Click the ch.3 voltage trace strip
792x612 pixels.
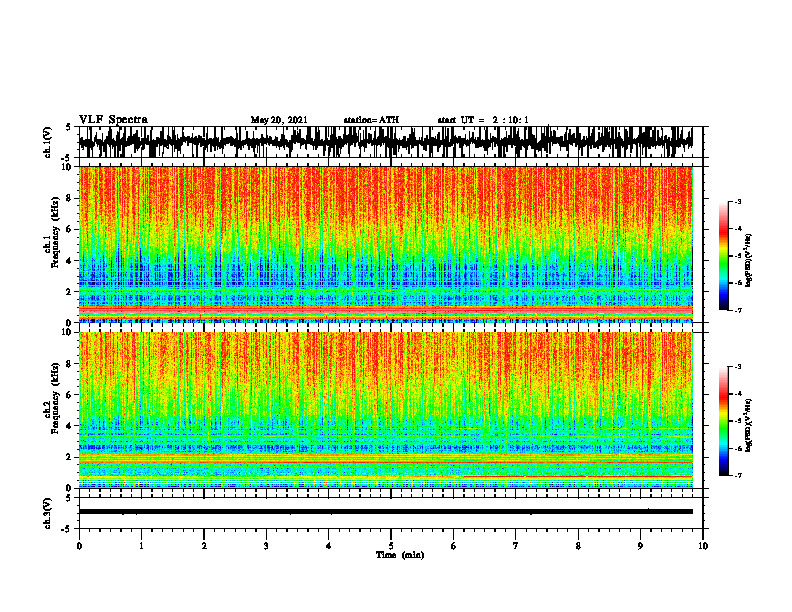coord(385,512)
